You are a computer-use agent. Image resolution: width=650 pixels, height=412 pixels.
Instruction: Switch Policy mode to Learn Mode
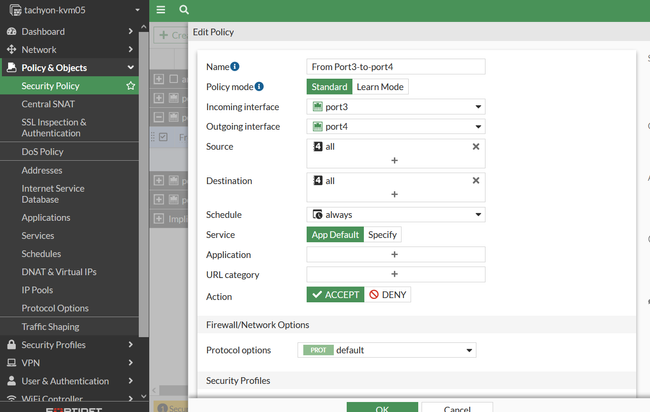pyautogui.click(x=380, y=87)
